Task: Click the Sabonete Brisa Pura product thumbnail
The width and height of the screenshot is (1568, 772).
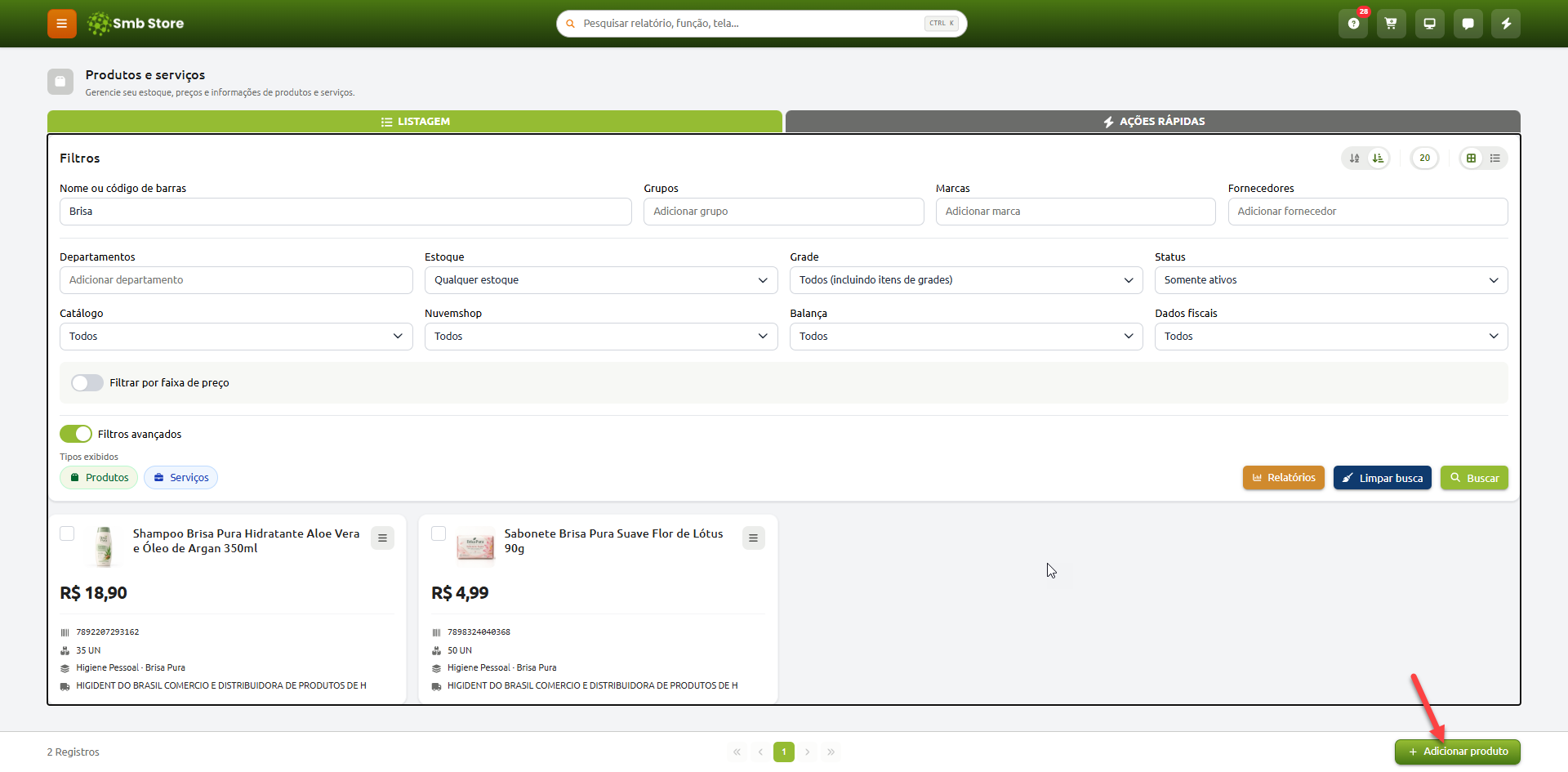Action: pyautogui.click(x=475, y=547)
